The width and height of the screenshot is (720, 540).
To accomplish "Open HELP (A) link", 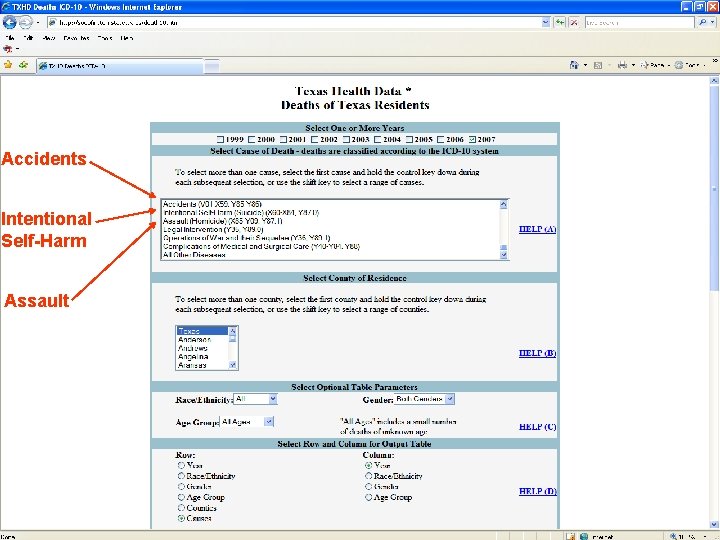I will pos(537,229).
